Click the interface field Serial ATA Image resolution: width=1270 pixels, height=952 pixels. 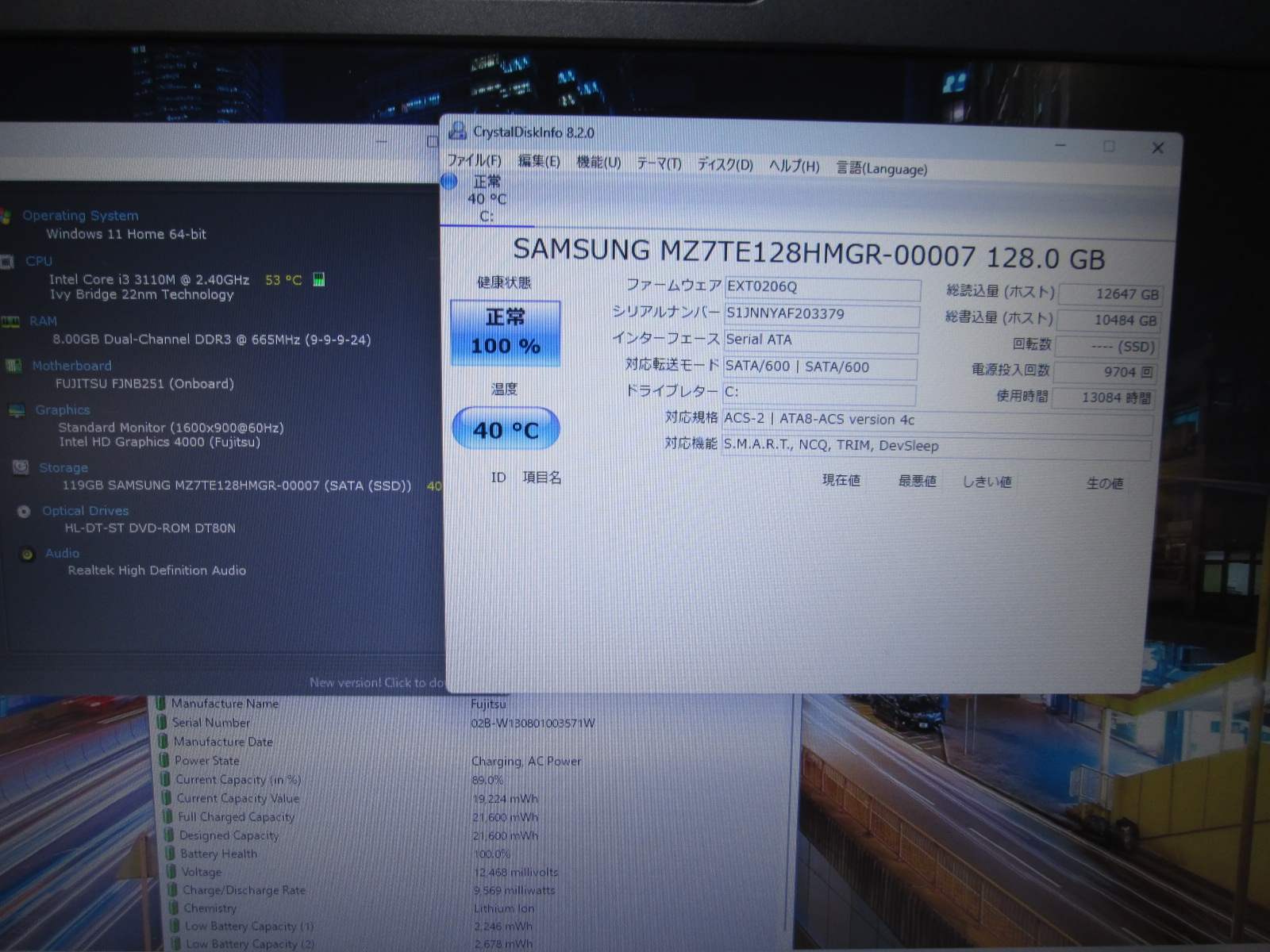(x=821, y=340)
